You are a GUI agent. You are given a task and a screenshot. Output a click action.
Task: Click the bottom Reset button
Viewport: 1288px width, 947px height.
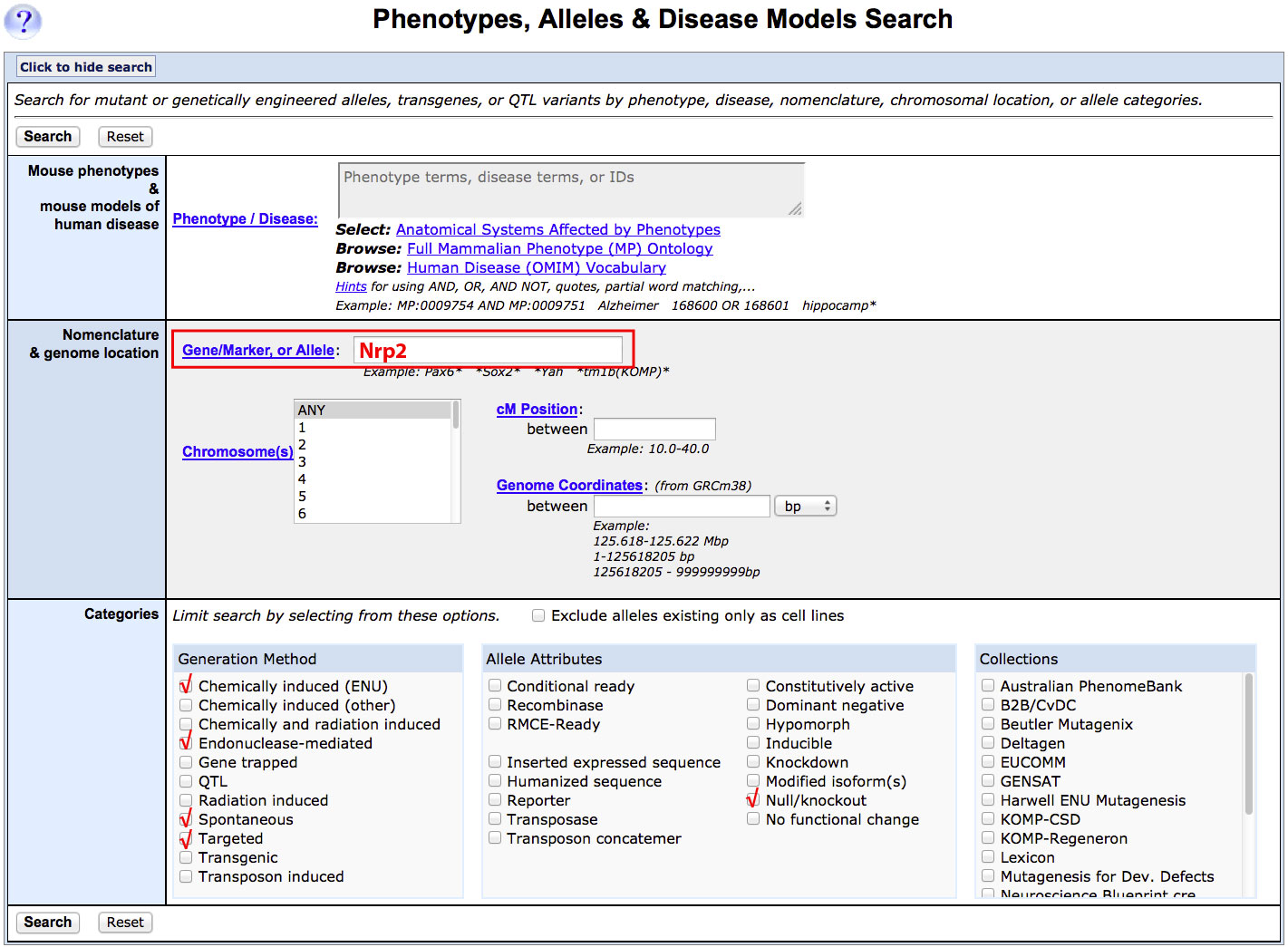point(125,923)
